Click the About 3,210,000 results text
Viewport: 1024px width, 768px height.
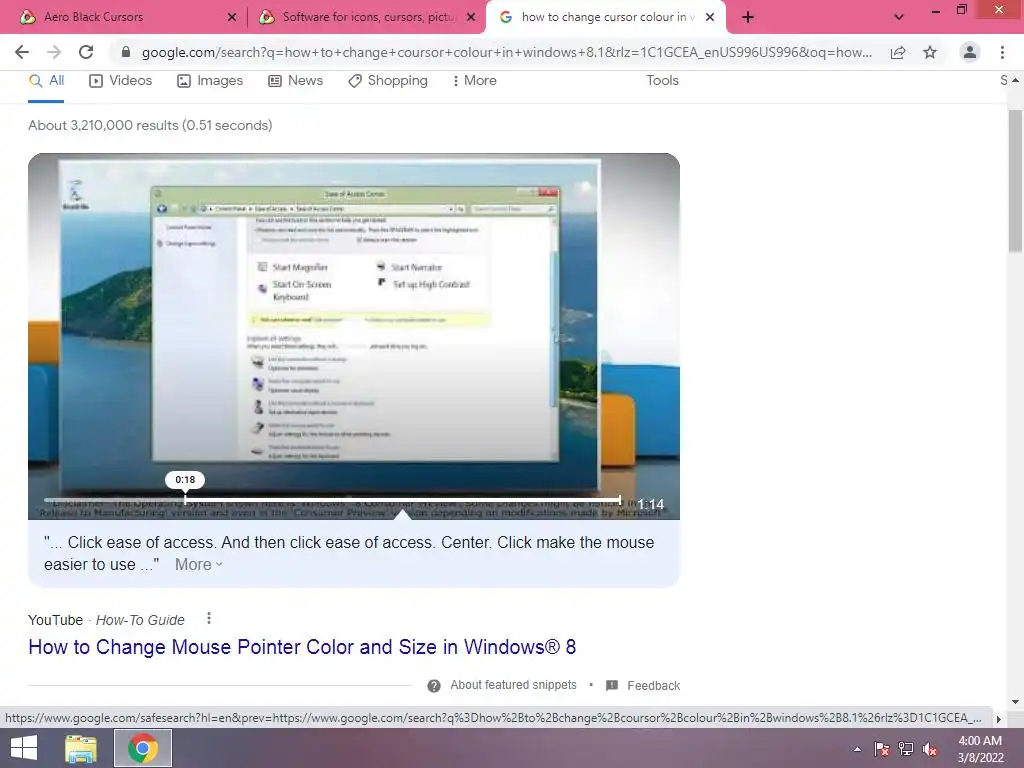point(150,125)
